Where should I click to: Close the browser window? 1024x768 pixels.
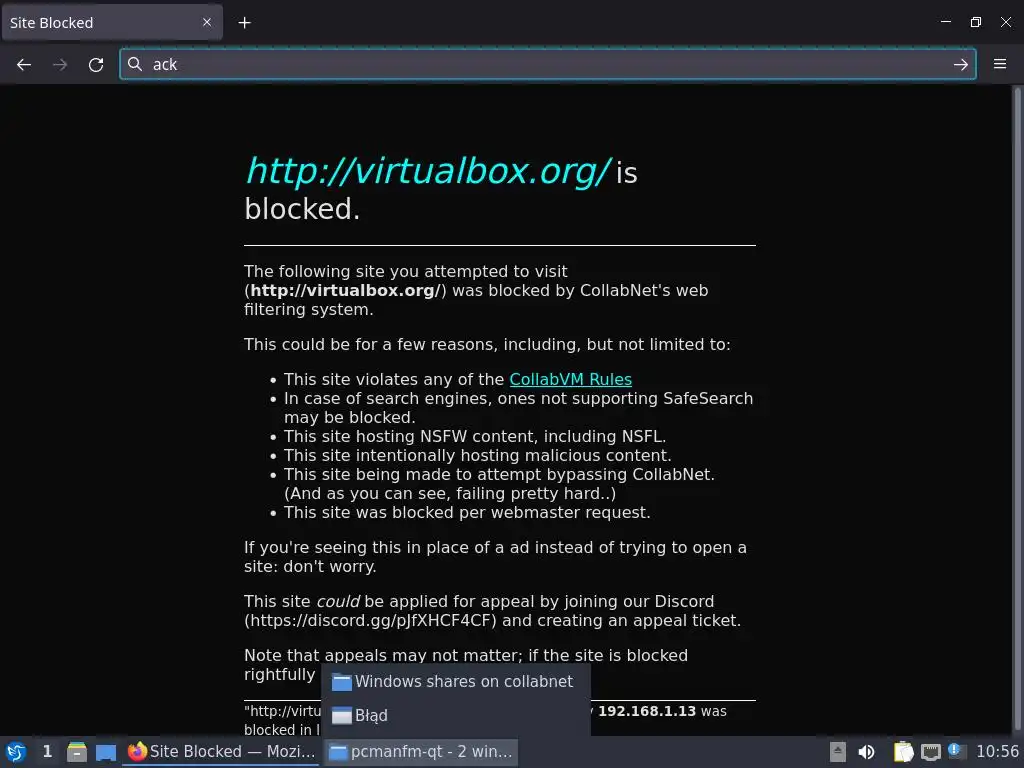pyautogui.click(x=1006, y=22)
